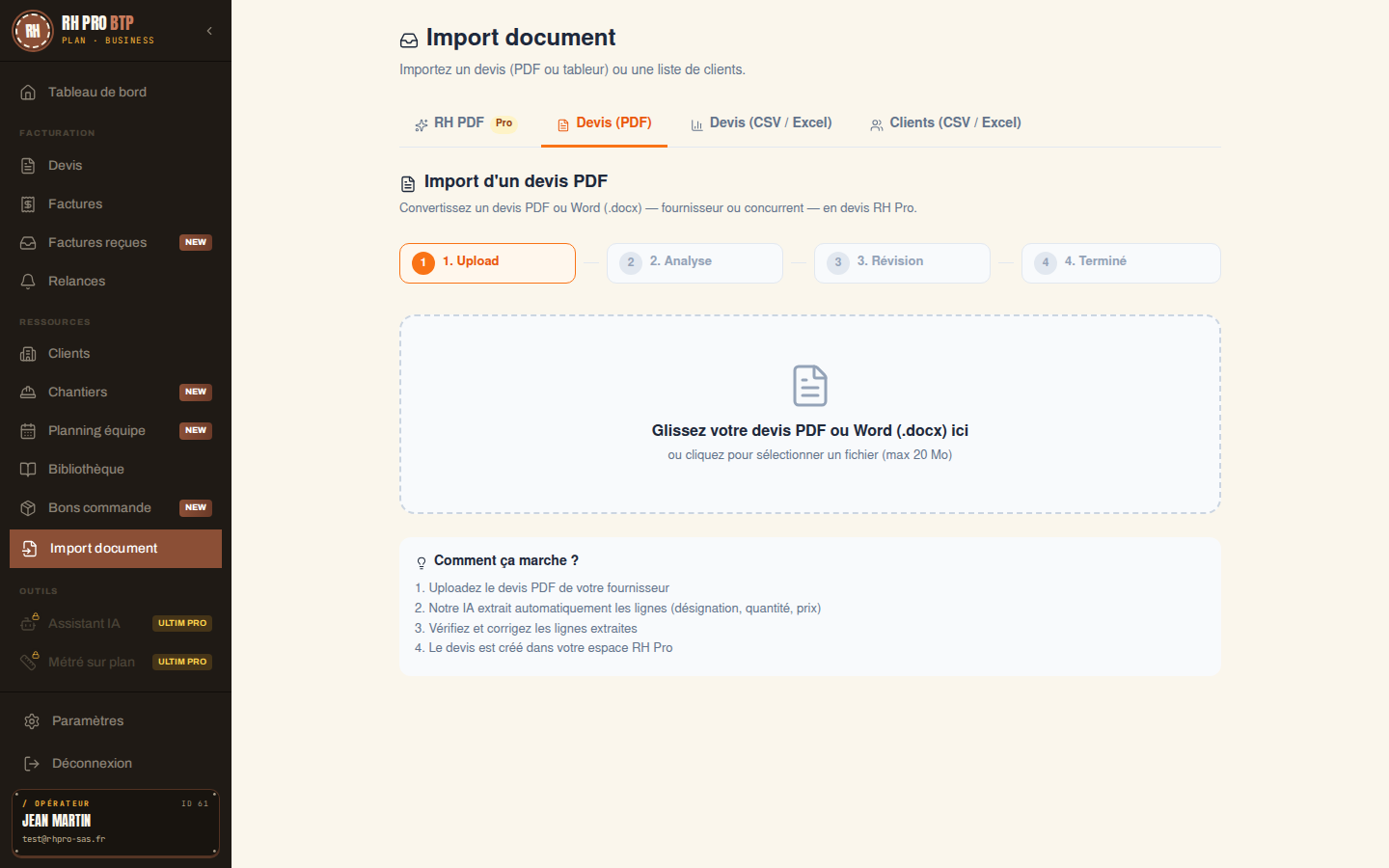
Task: Select step 2. Analyse
Action: [694, 263]
